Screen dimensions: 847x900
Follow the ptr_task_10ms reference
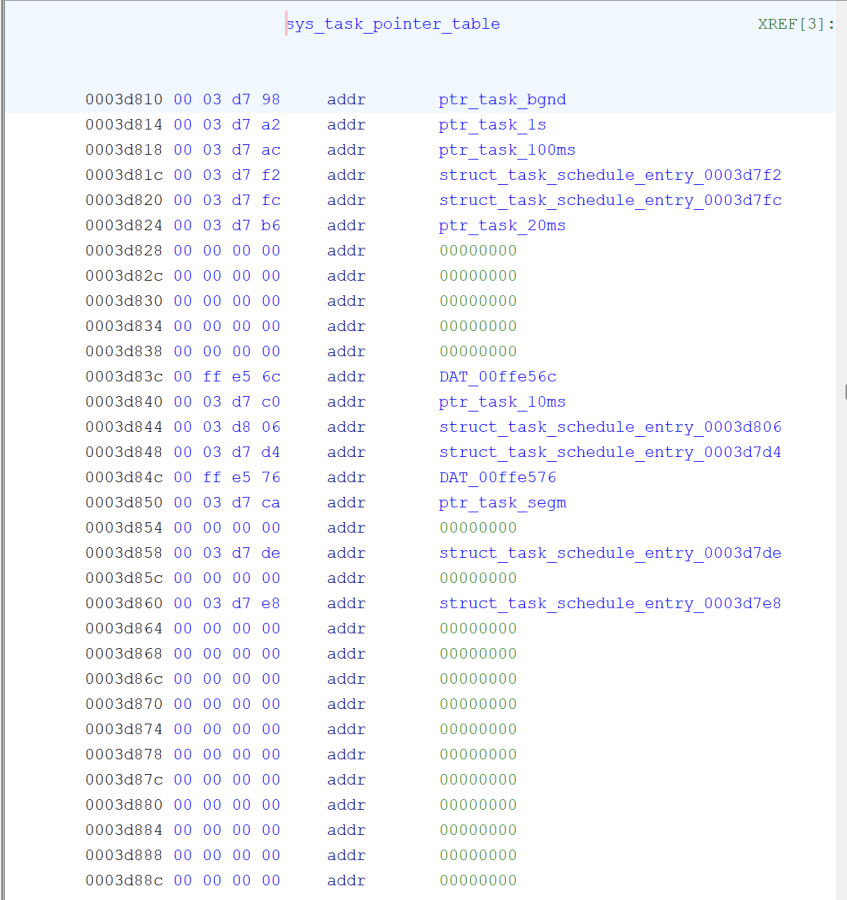point(502,402)
